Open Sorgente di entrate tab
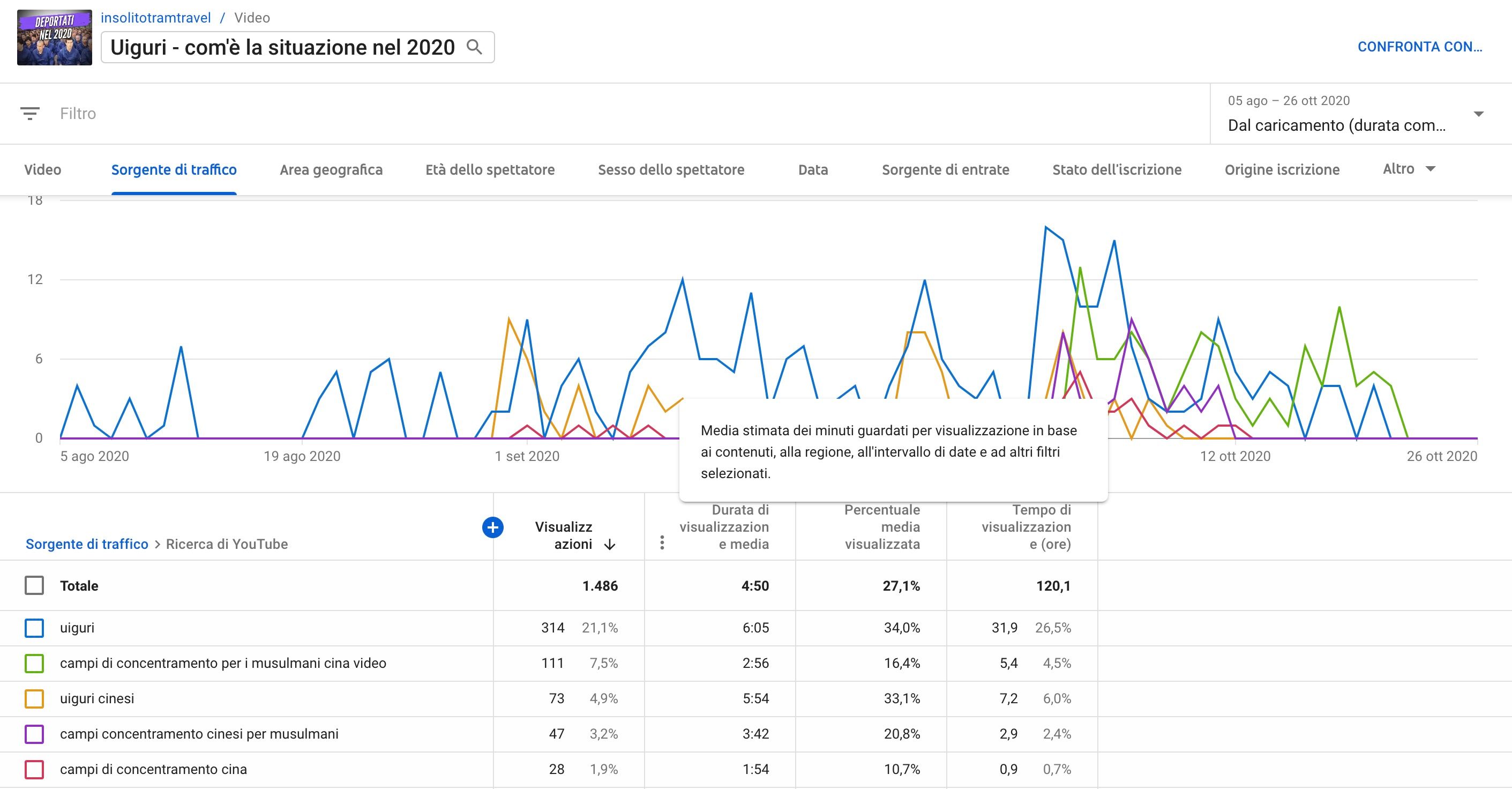Viewport: 1512px width, 789px height. pyautogui.click(x=946, y=170)
